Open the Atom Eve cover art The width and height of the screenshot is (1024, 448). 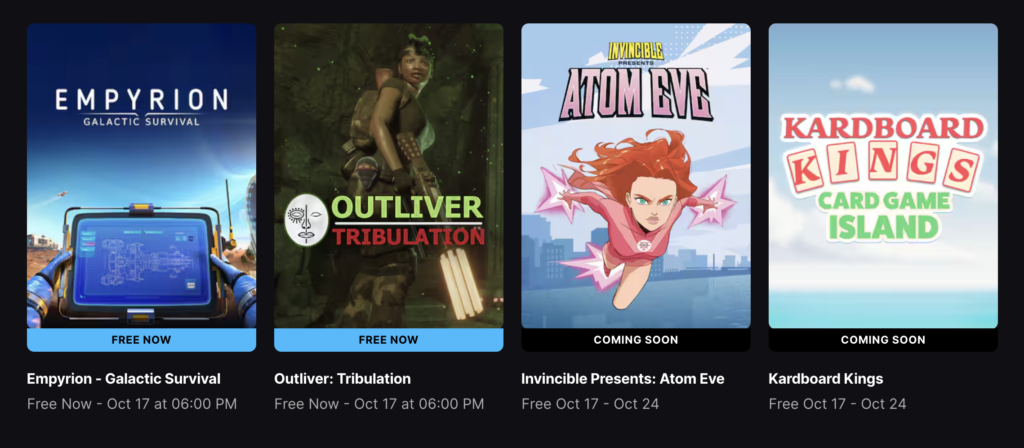coord(636,176)
